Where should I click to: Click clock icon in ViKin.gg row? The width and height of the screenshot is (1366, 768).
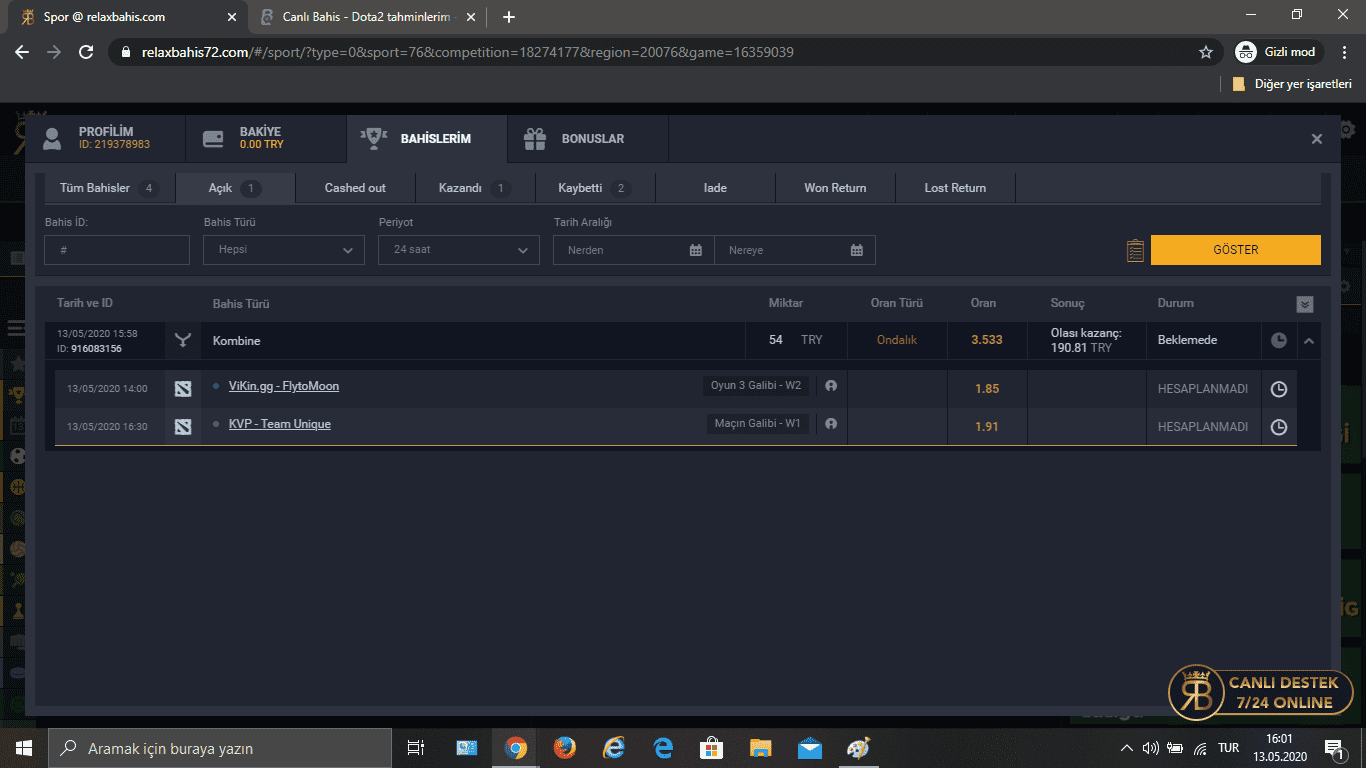point(1279,389)
